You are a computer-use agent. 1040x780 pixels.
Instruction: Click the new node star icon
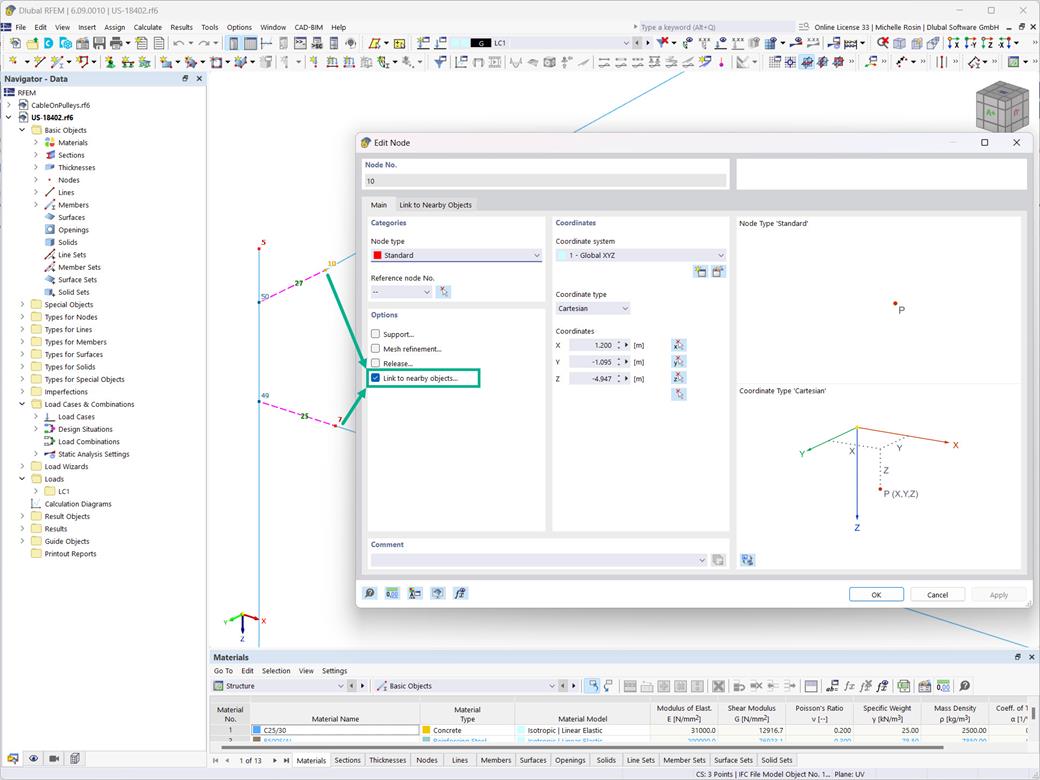tap(13, 62)
